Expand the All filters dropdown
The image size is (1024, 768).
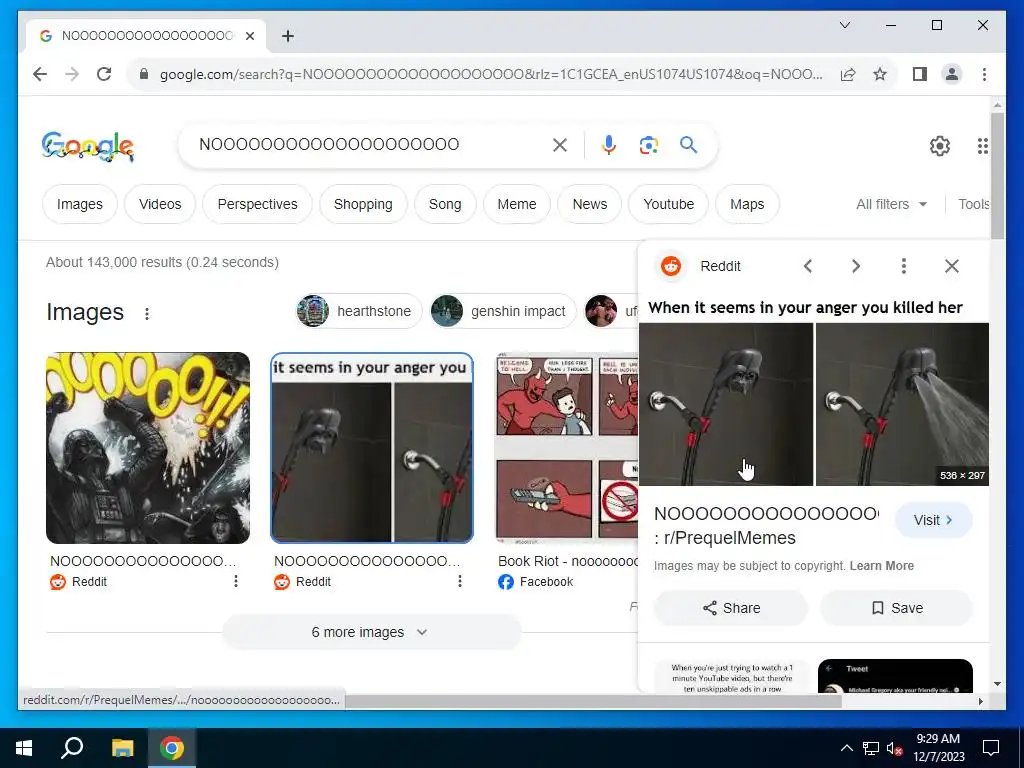coord(891,204)
